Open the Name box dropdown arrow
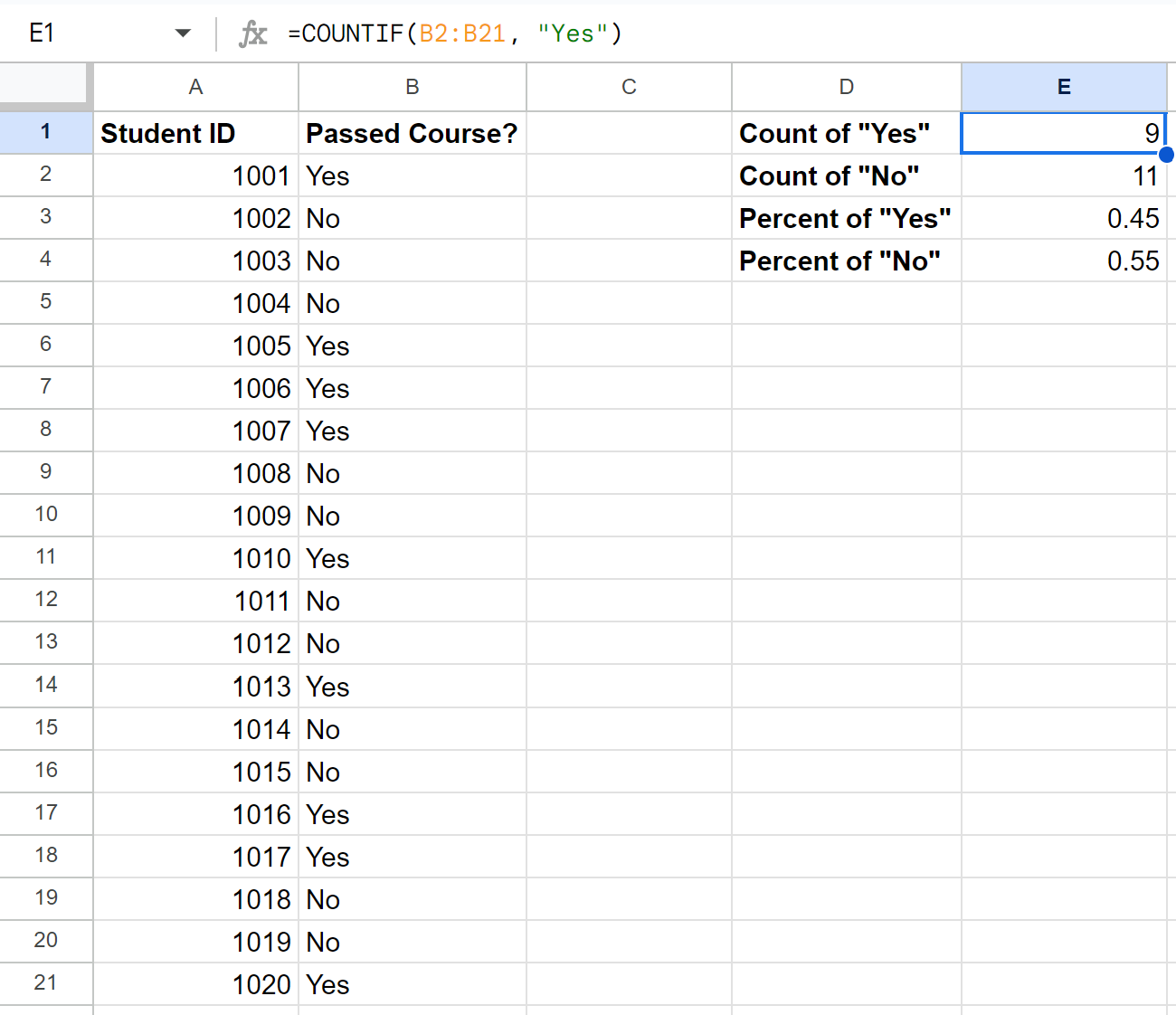This screenshot has height=1015, width=1176. pyautogui.click(x=183, y=33)
